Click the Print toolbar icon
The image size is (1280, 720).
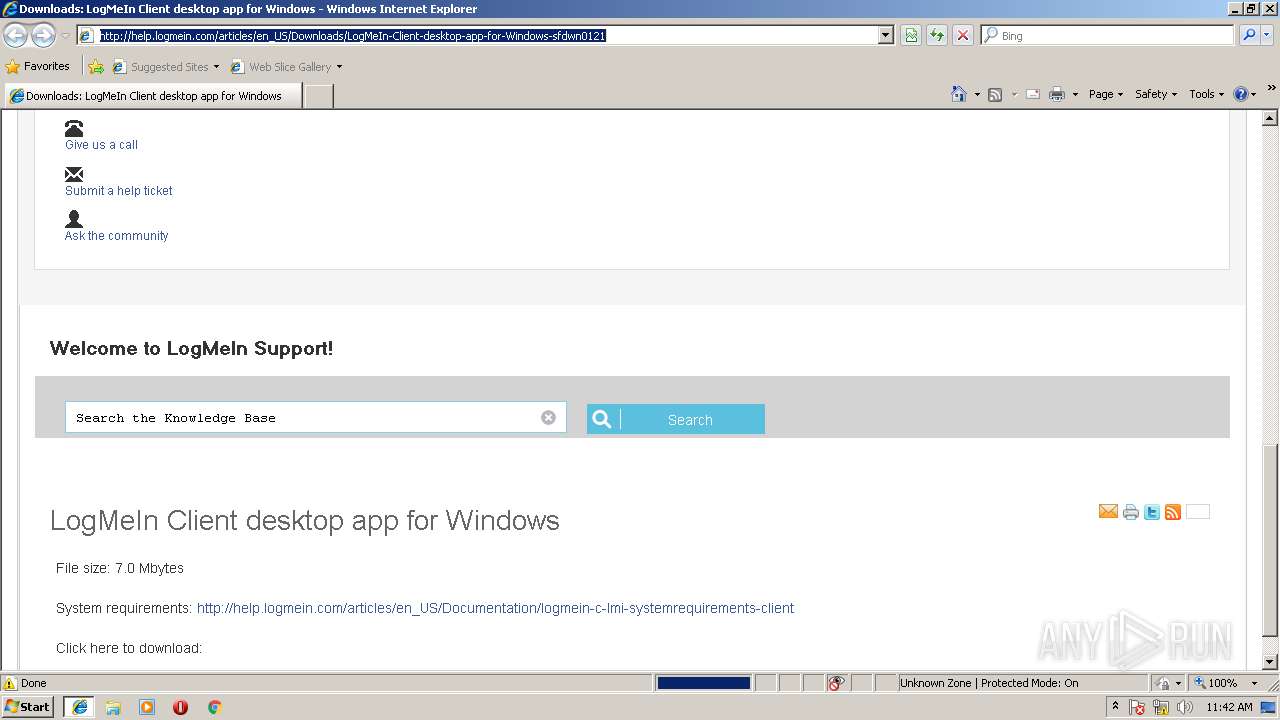[x=1057, y=94]
